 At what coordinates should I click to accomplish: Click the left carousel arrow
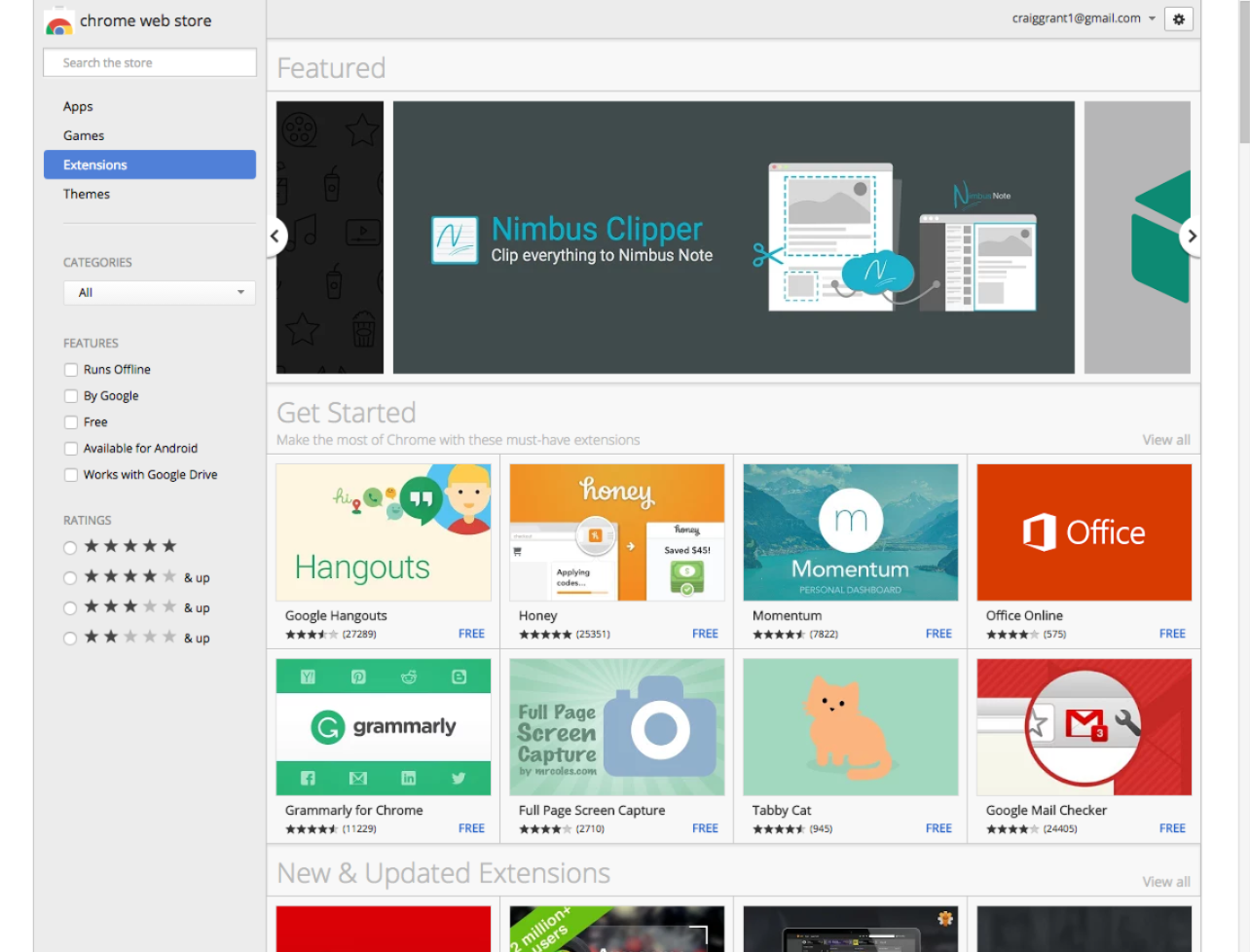point(275,236)
